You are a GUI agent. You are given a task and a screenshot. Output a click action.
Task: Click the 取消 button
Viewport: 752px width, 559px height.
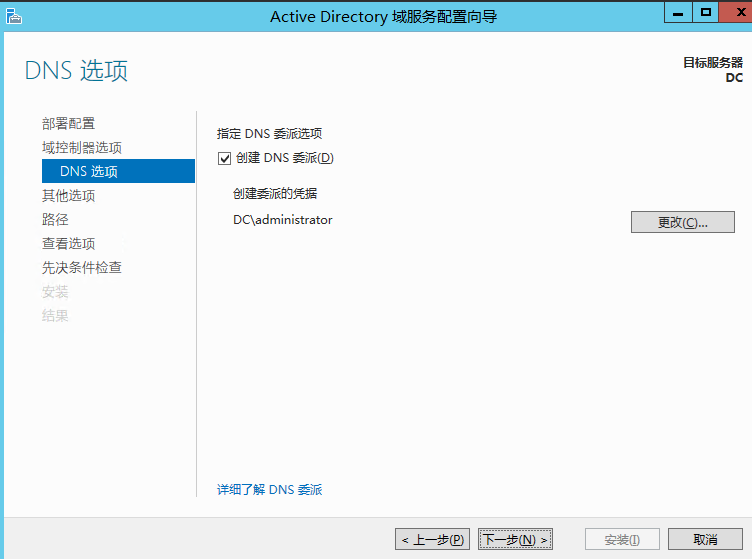click(705, 539)
